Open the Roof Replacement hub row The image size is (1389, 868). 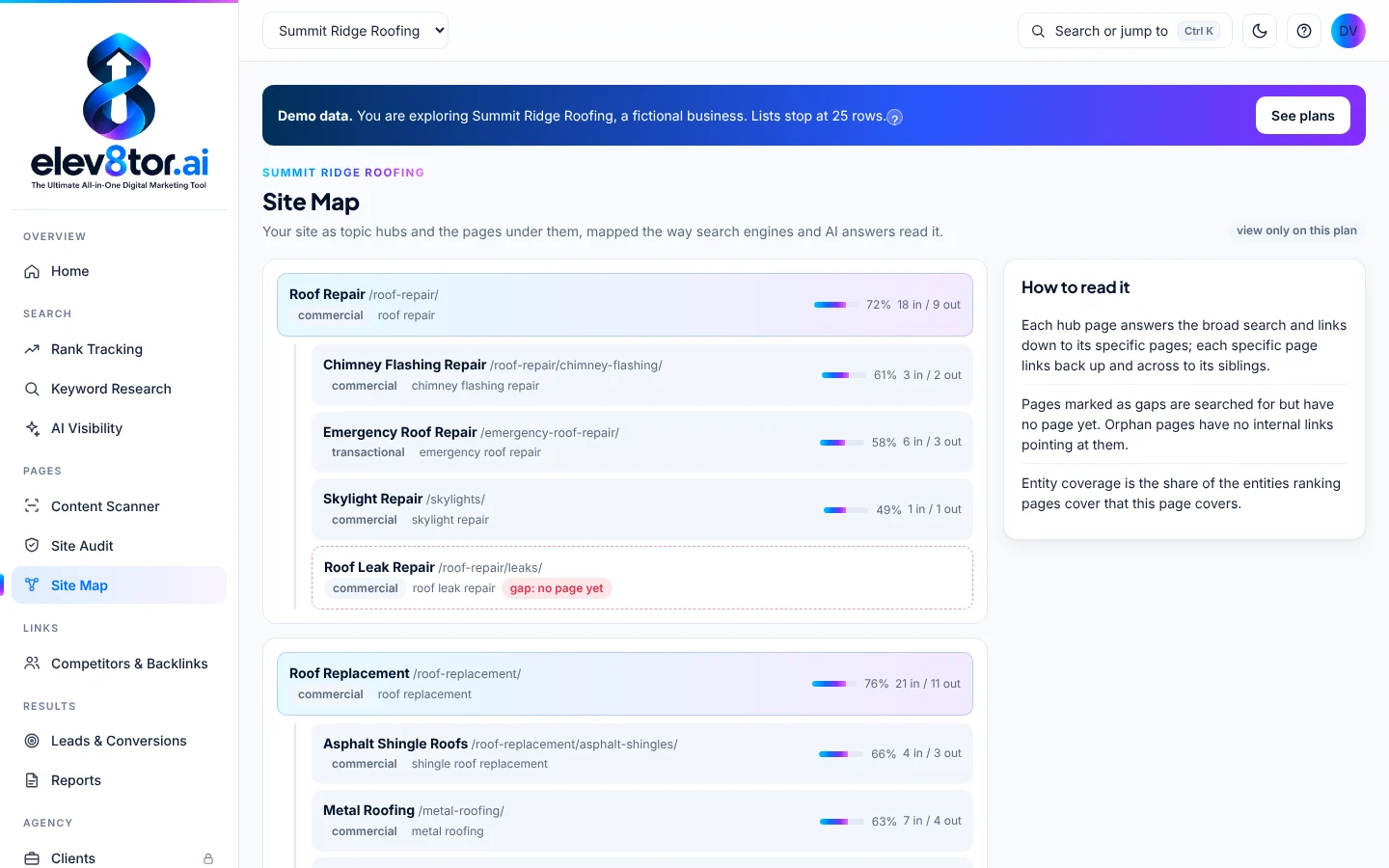pos(625,684)
